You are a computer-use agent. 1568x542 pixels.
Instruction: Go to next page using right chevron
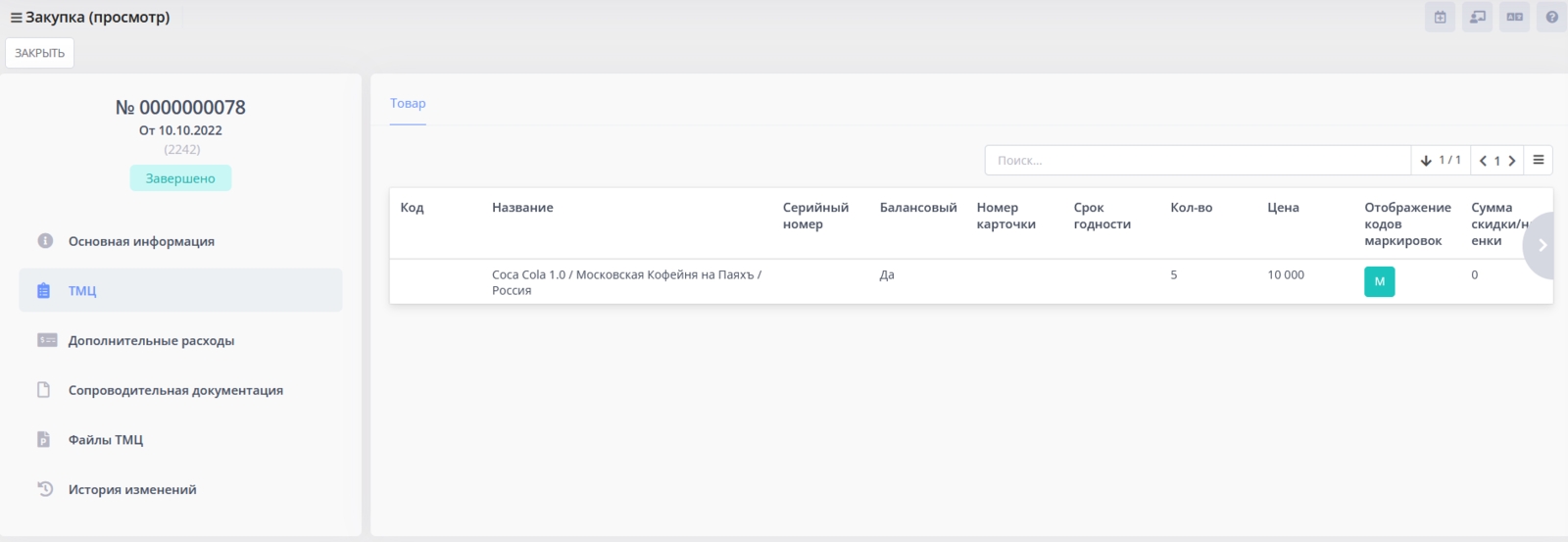[x=1512, y=161]
